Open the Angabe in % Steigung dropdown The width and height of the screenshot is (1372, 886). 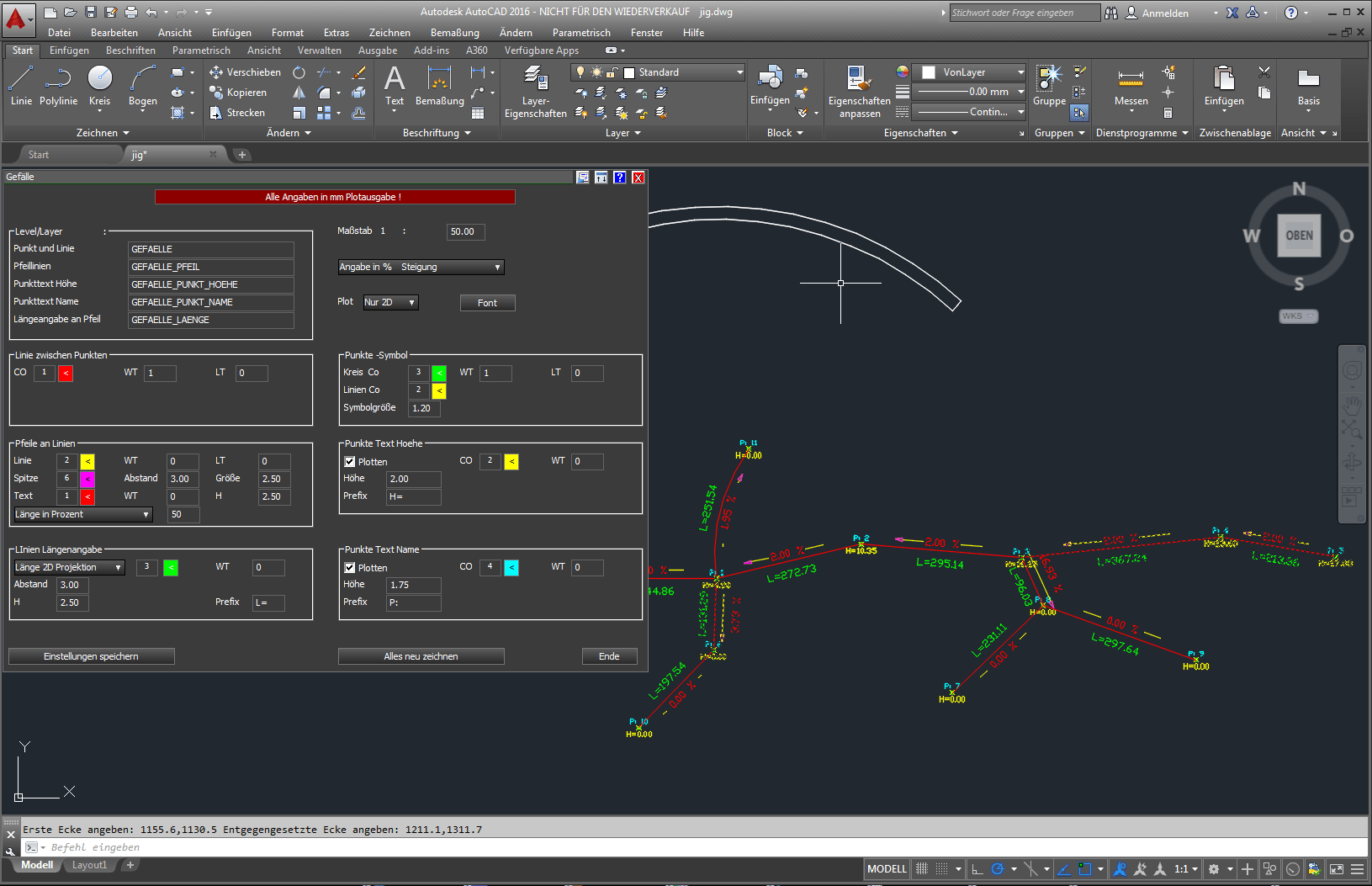pyautogui.click(x=421, y=268)
